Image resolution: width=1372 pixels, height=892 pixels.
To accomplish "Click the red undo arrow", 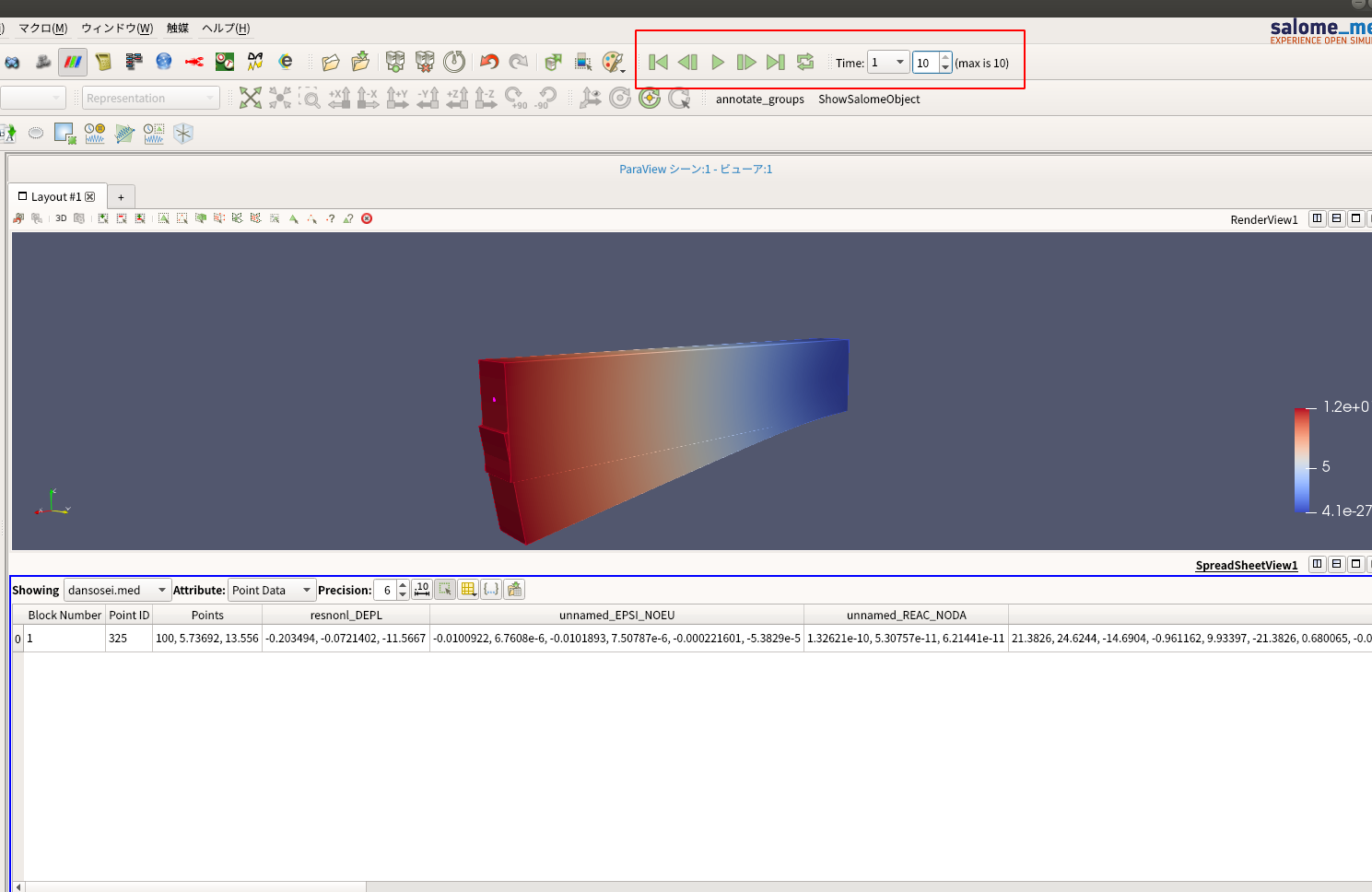I will (x=489, y=62).
